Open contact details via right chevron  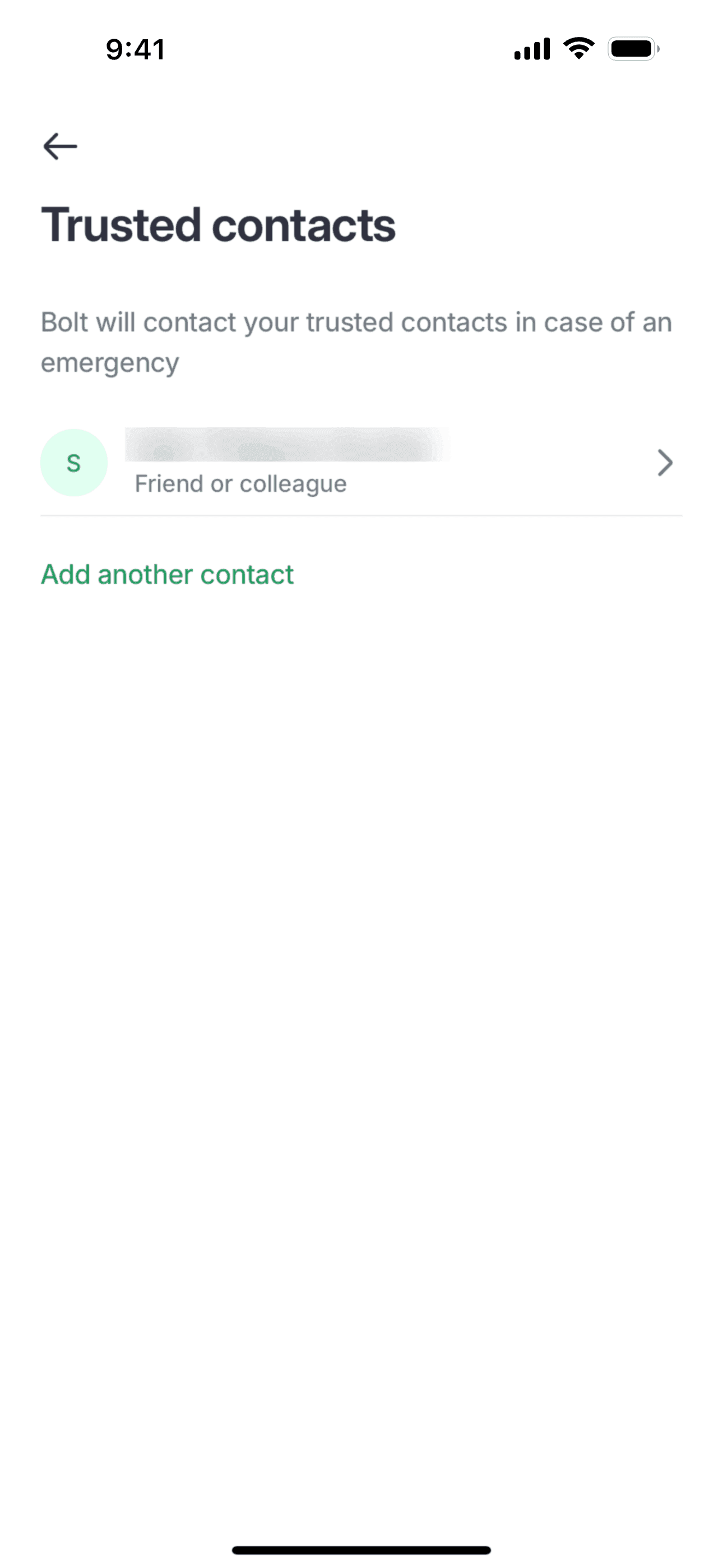tap(665, 463)
